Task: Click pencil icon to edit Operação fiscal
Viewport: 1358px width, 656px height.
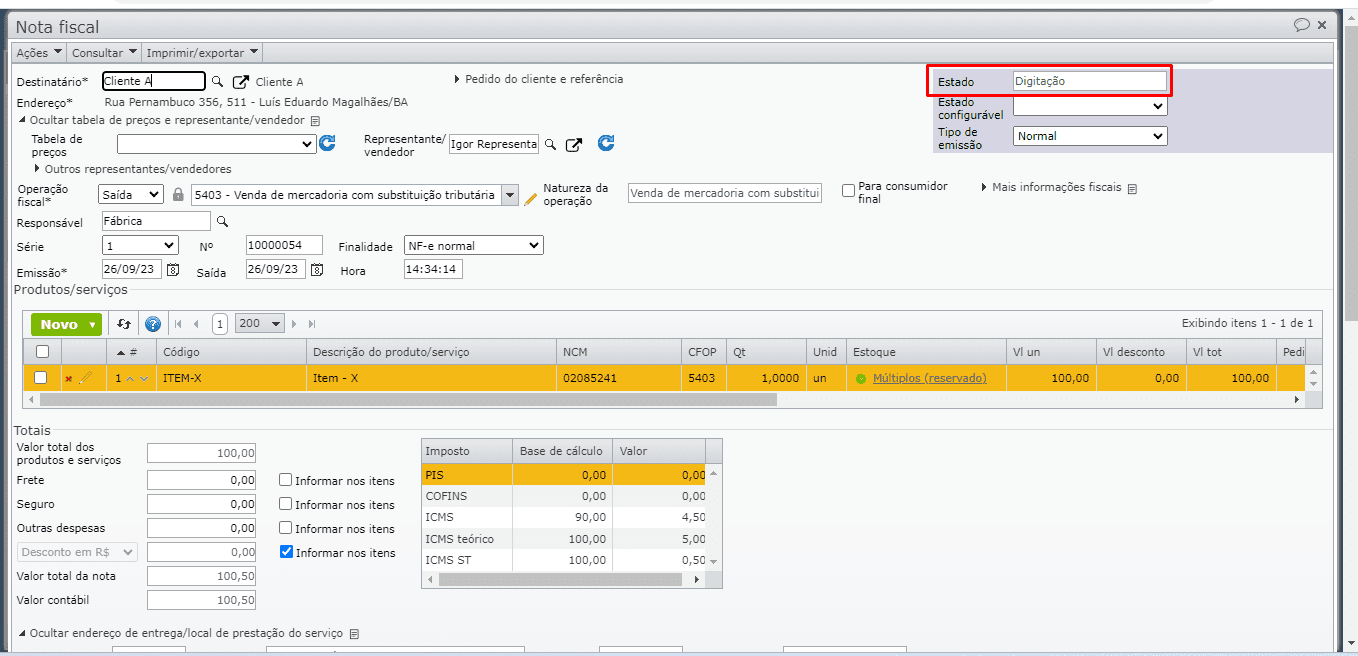Action: click(x=530, y=196)
